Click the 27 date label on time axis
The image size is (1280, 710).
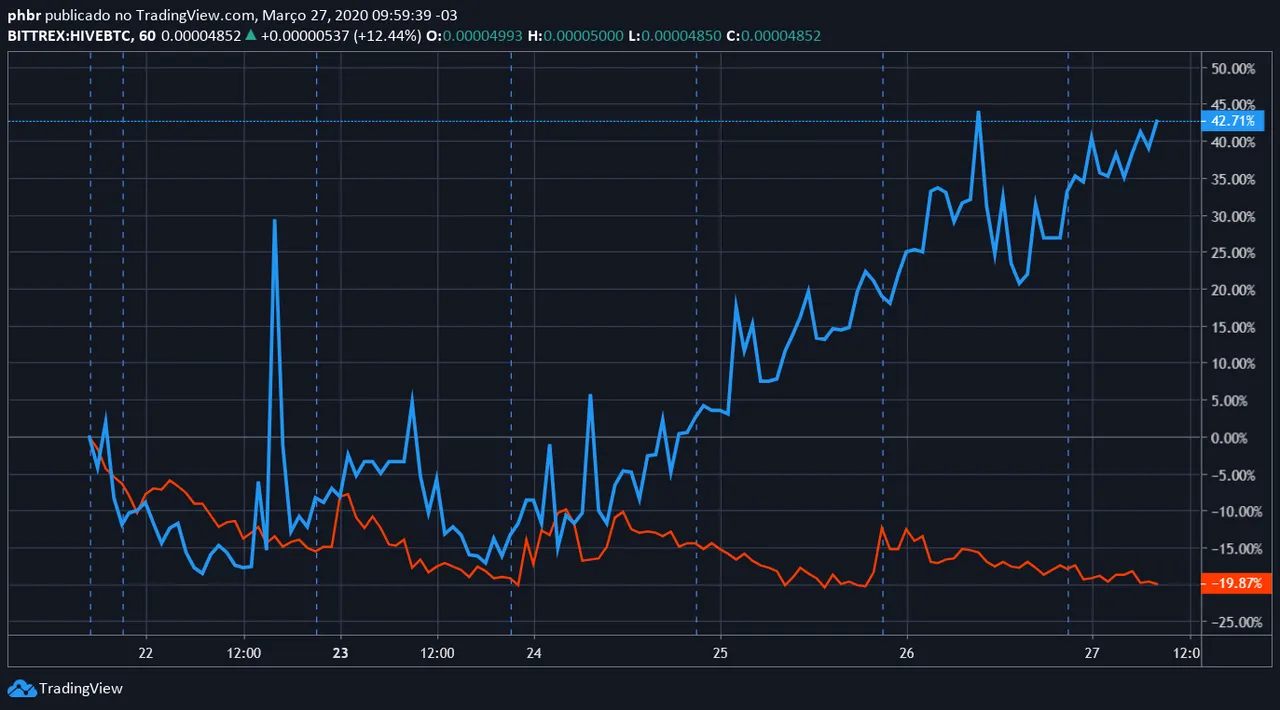pyautogui.click(x=1092, y=652)
